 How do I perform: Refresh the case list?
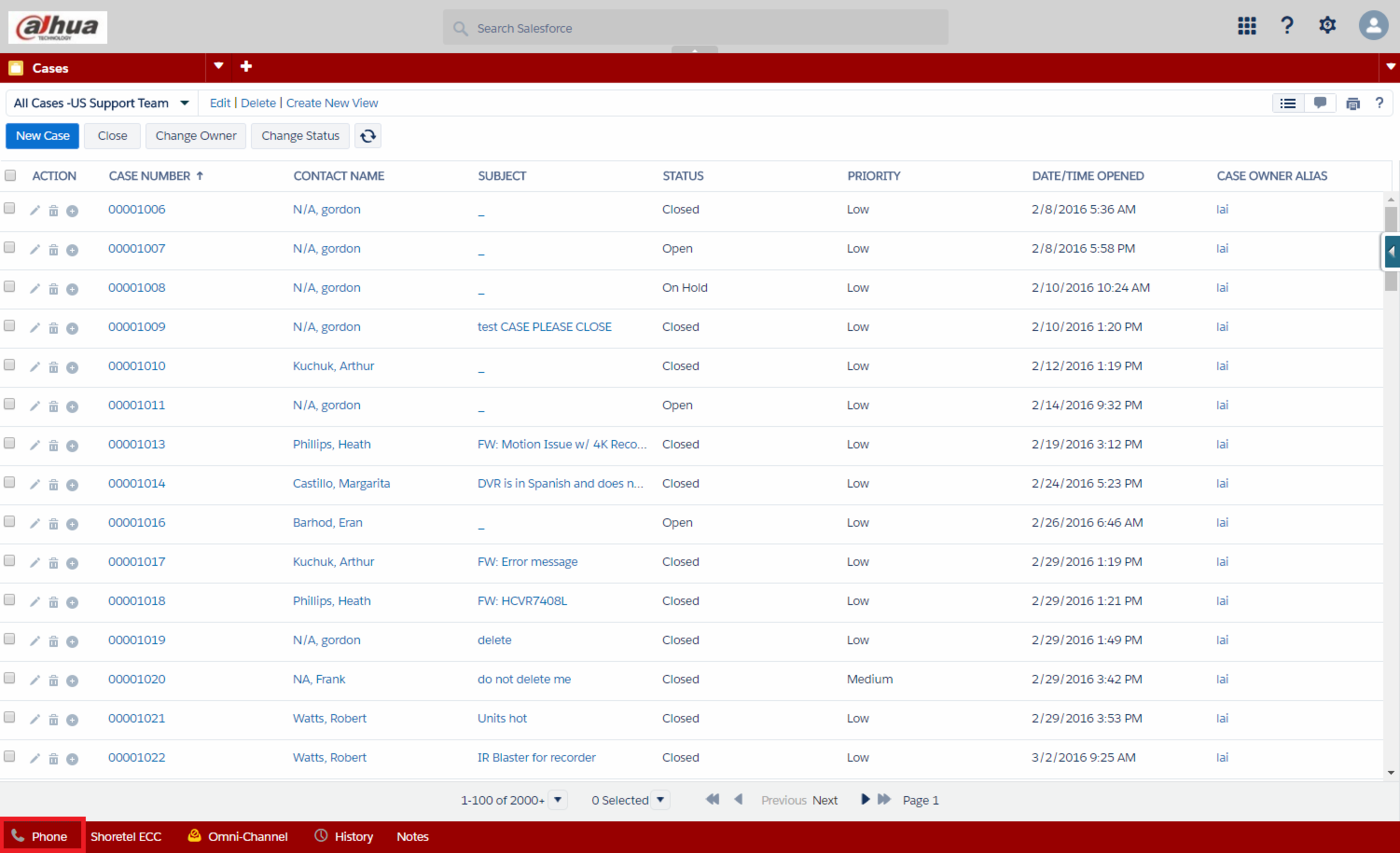(x=368, y=136)
